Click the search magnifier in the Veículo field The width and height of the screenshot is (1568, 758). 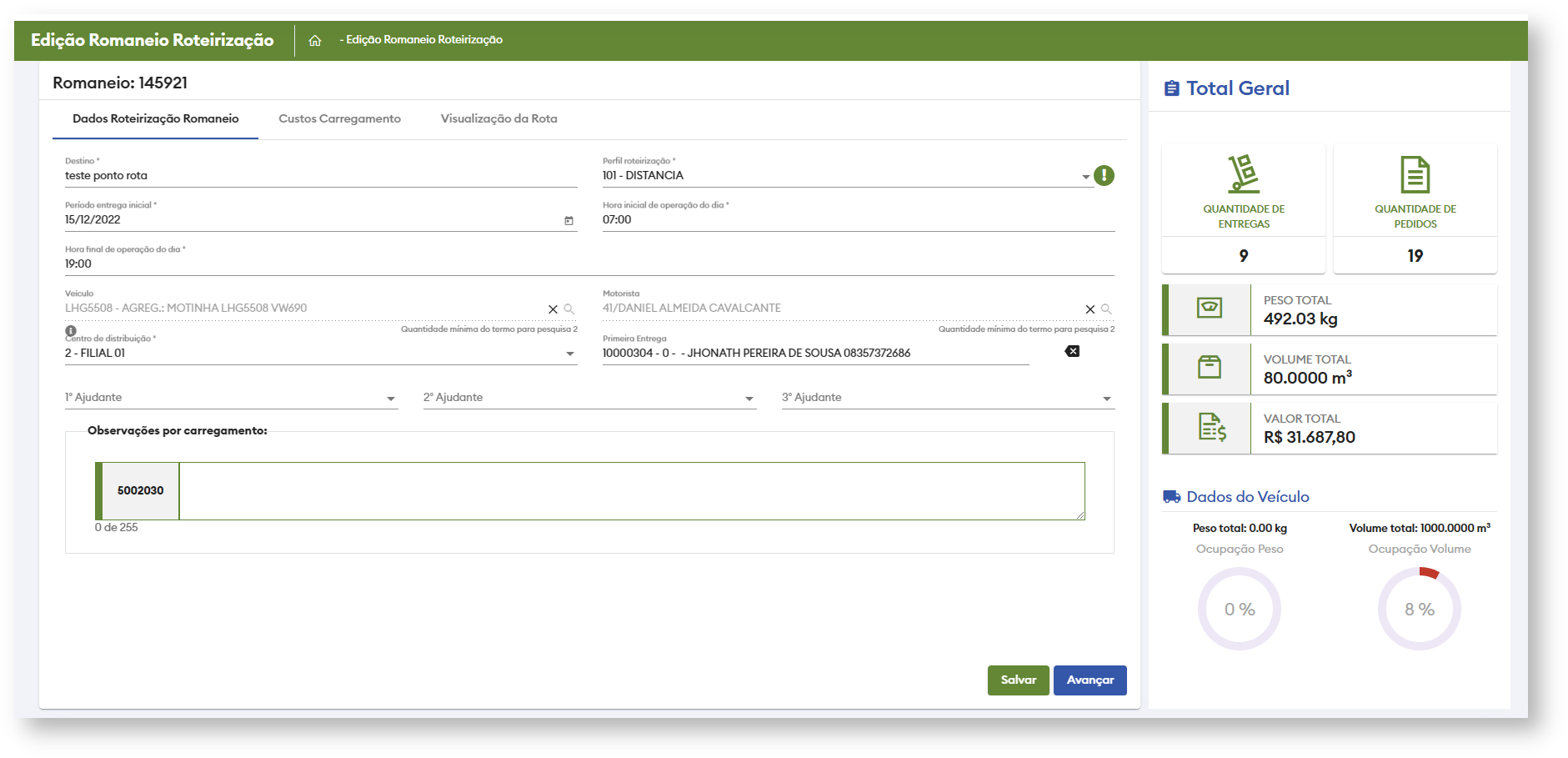[569, 309]
